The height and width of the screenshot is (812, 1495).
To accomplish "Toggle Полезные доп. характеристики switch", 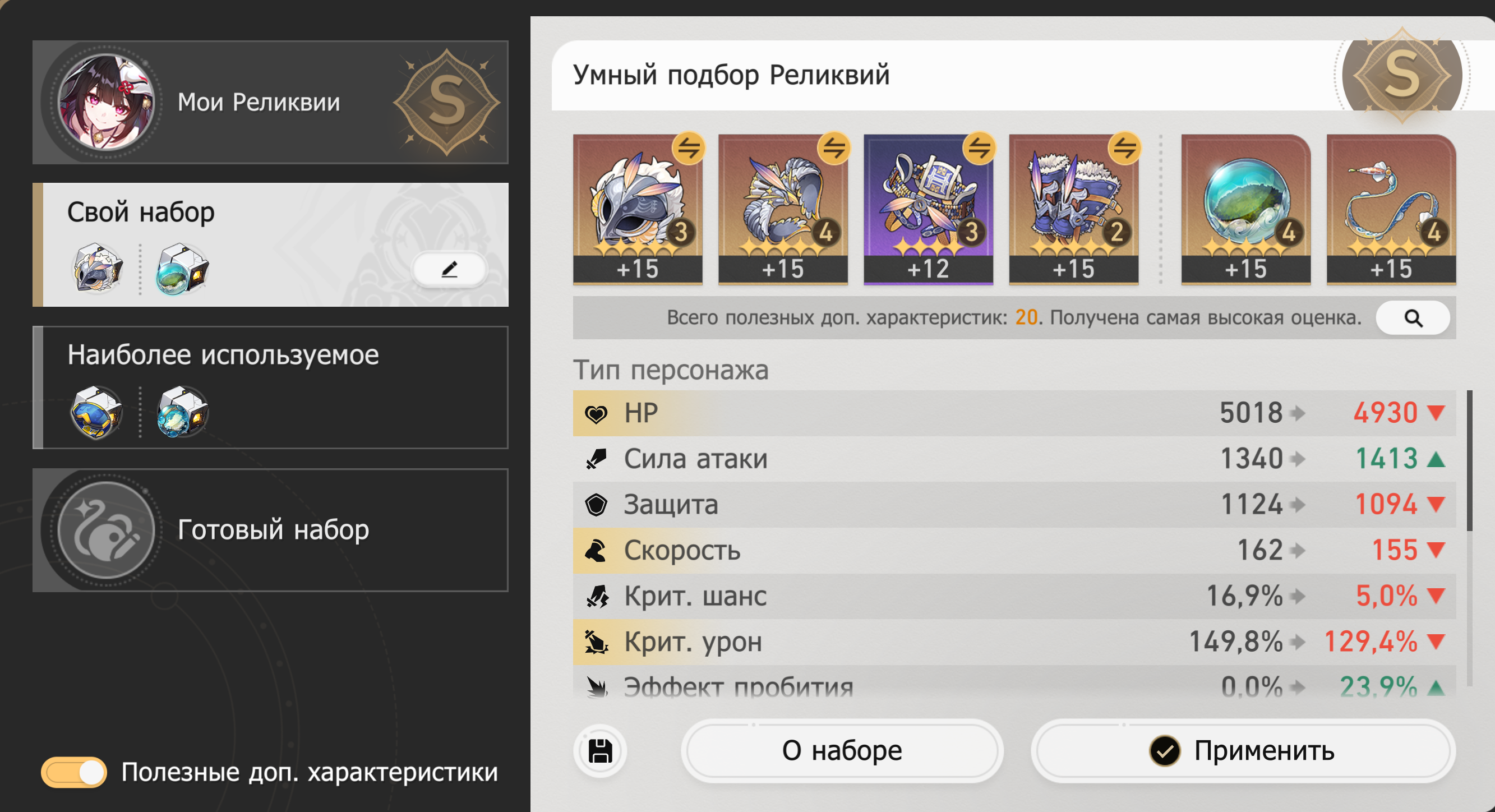I will [73, 772].
